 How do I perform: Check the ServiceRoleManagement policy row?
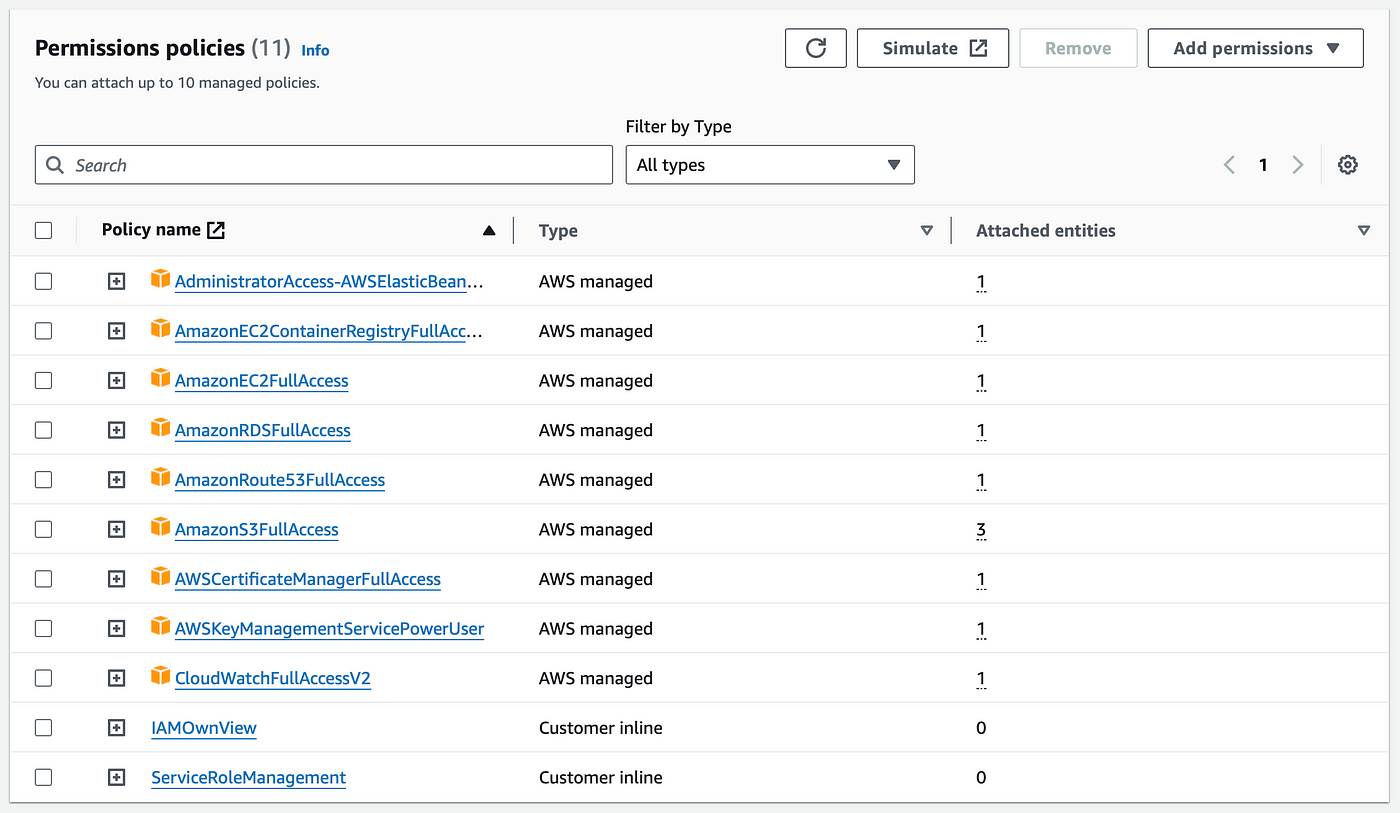pyautogui.click(x=43, y=777)
